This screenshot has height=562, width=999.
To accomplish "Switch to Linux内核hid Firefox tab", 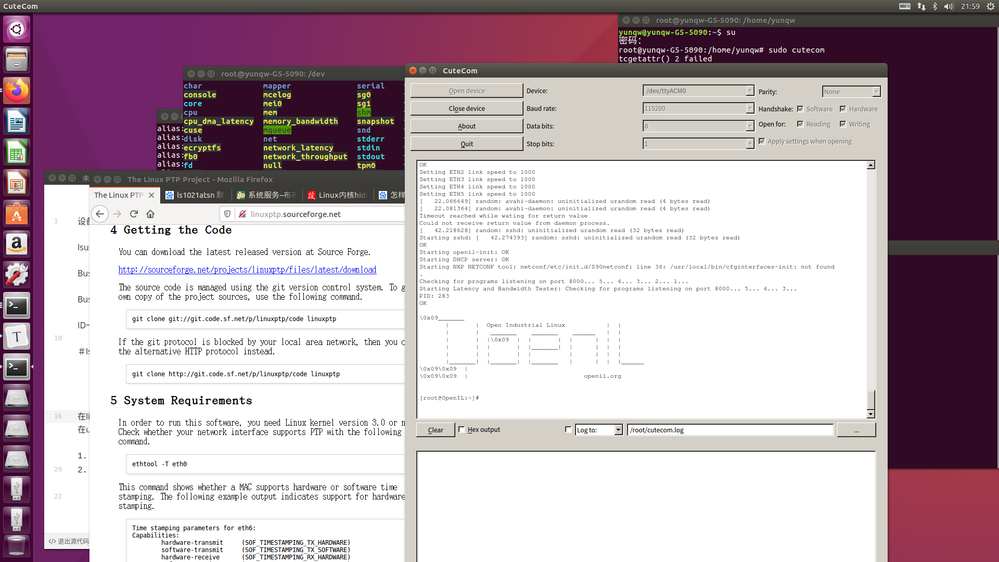I will point(337,195).
